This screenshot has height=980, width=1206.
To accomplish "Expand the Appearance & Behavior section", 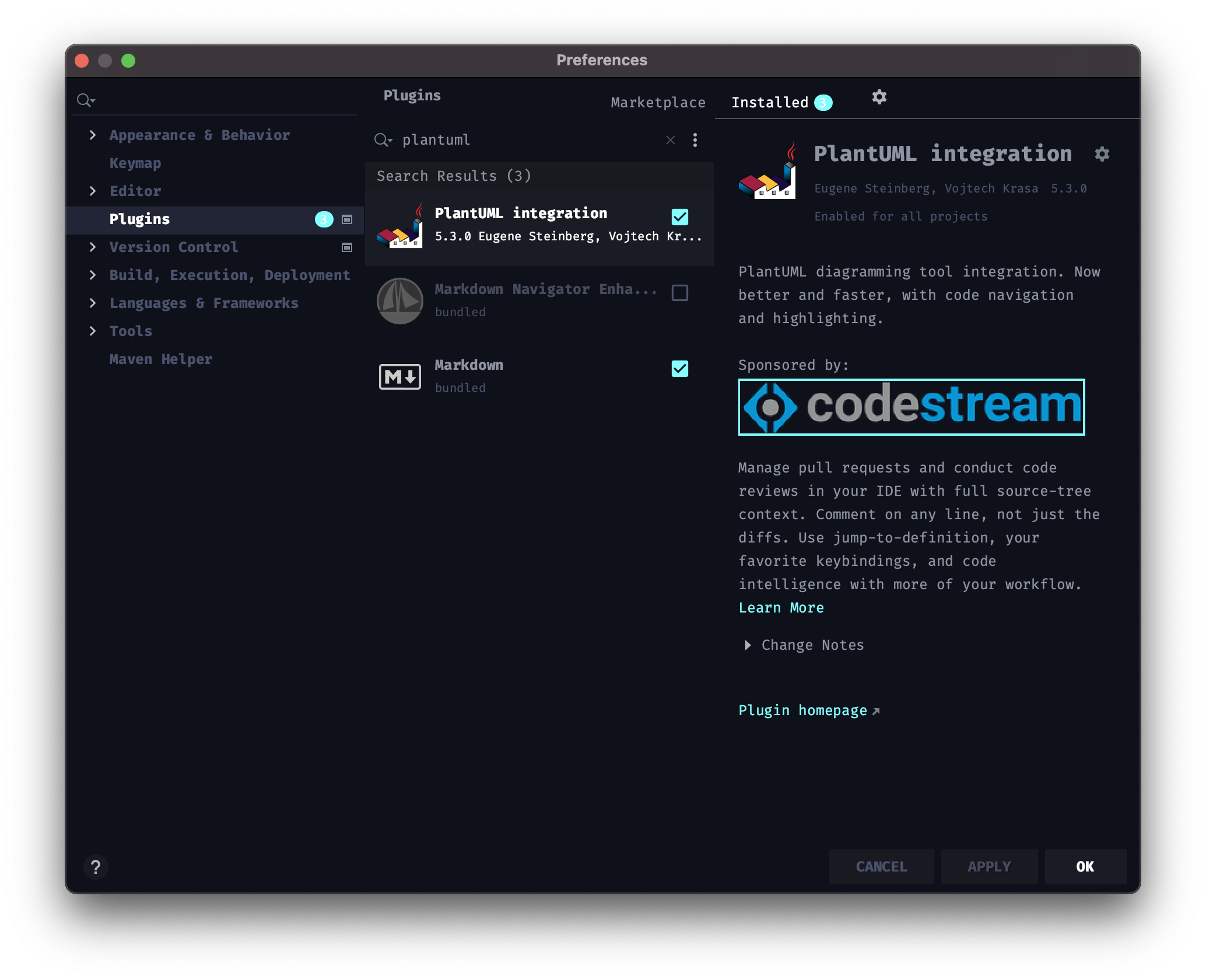I will tap(93, 135).
